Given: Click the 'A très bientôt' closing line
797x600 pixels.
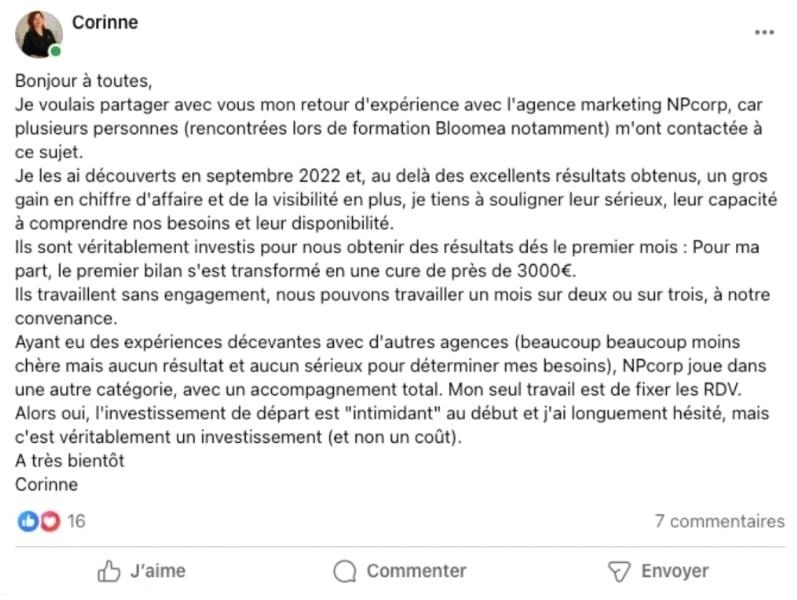Looking at the screenshot, I should click(70, 461).
